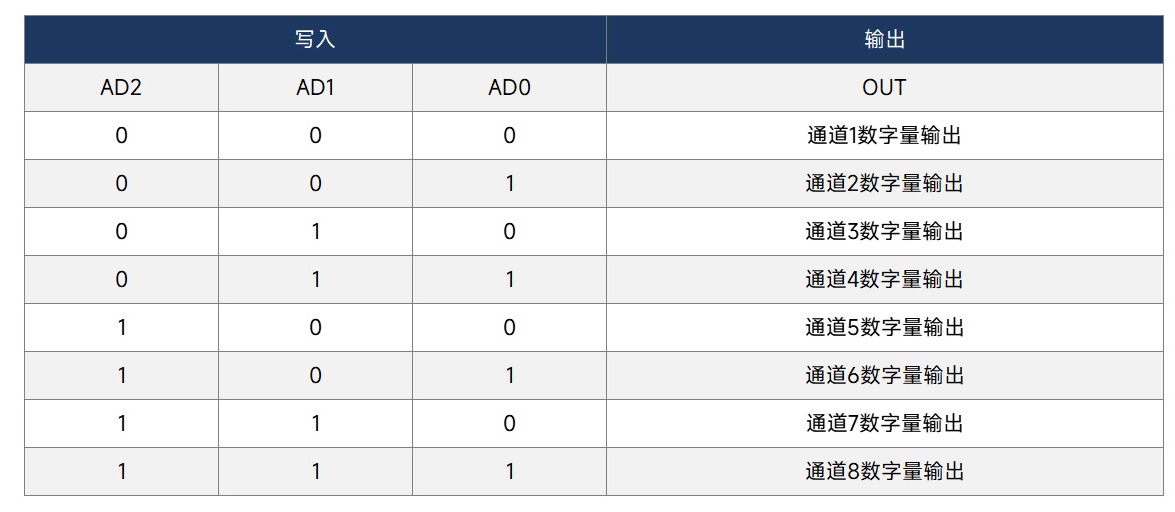Select the AD1 column header
The height and width of the screenshot is (512, 1175).
pos(315,88)
